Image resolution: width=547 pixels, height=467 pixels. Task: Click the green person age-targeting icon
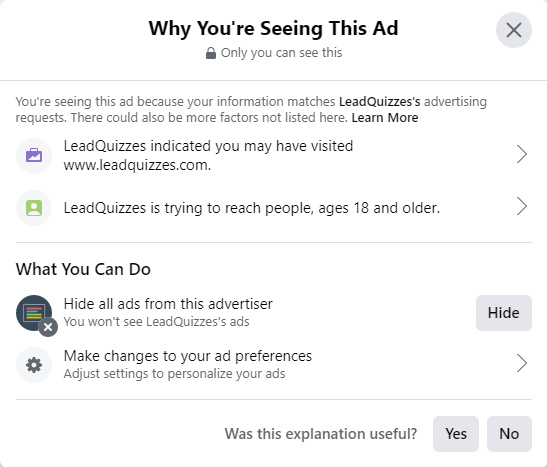click(x=34, y=208)
